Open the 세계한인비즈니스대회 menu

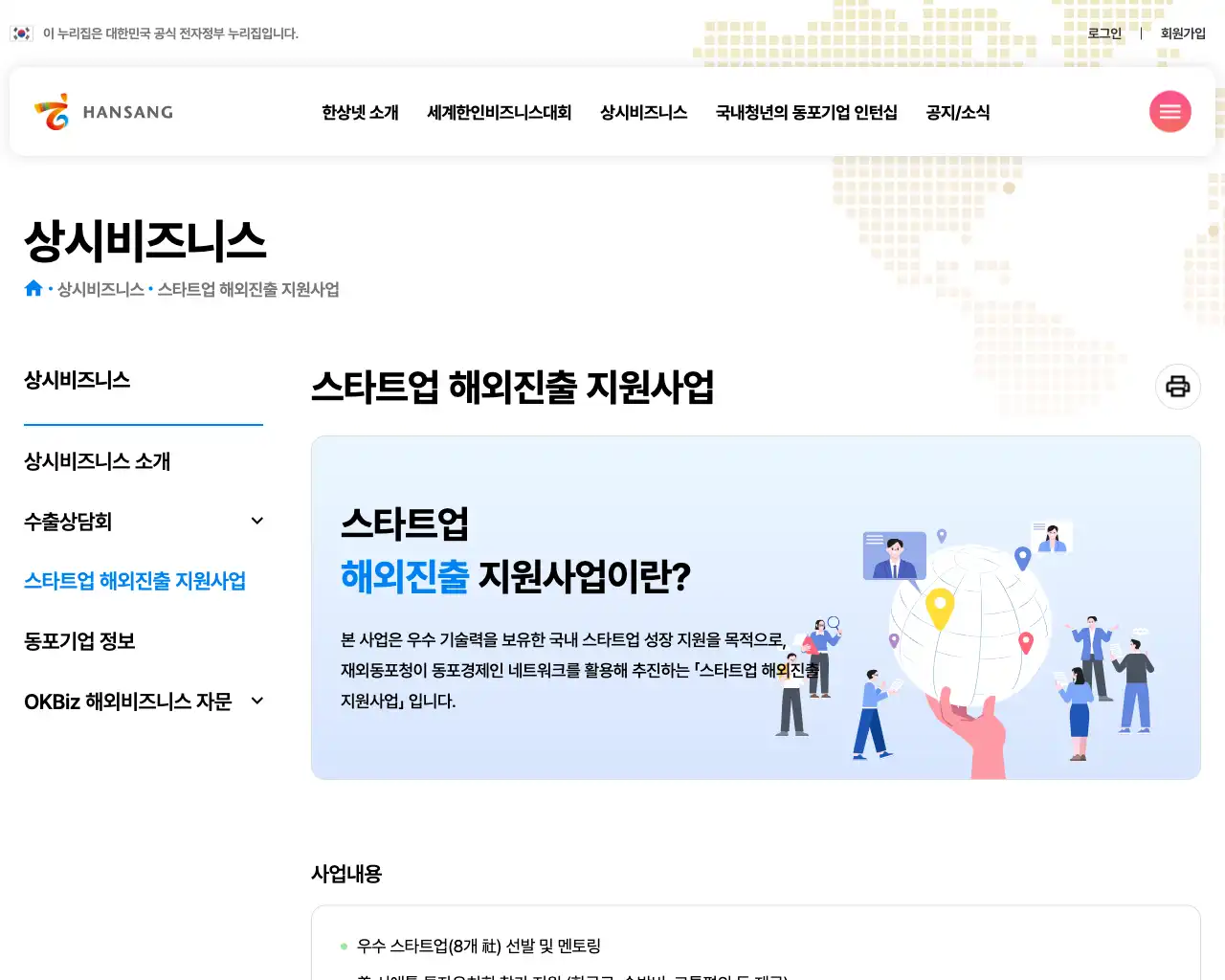tap(499, 112)
